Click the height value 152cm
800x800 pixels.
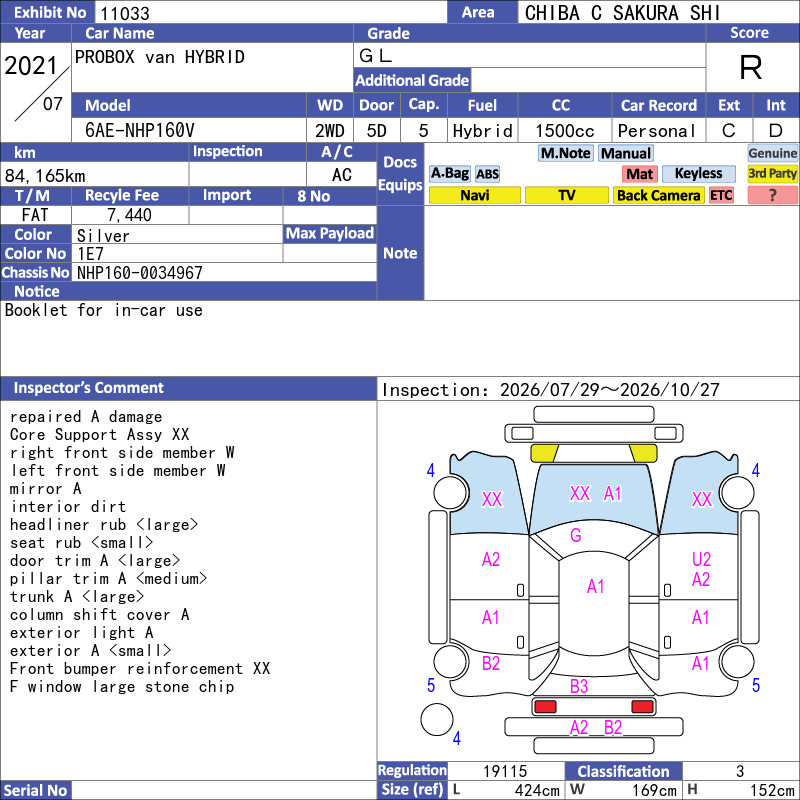(x=772, y=790)
